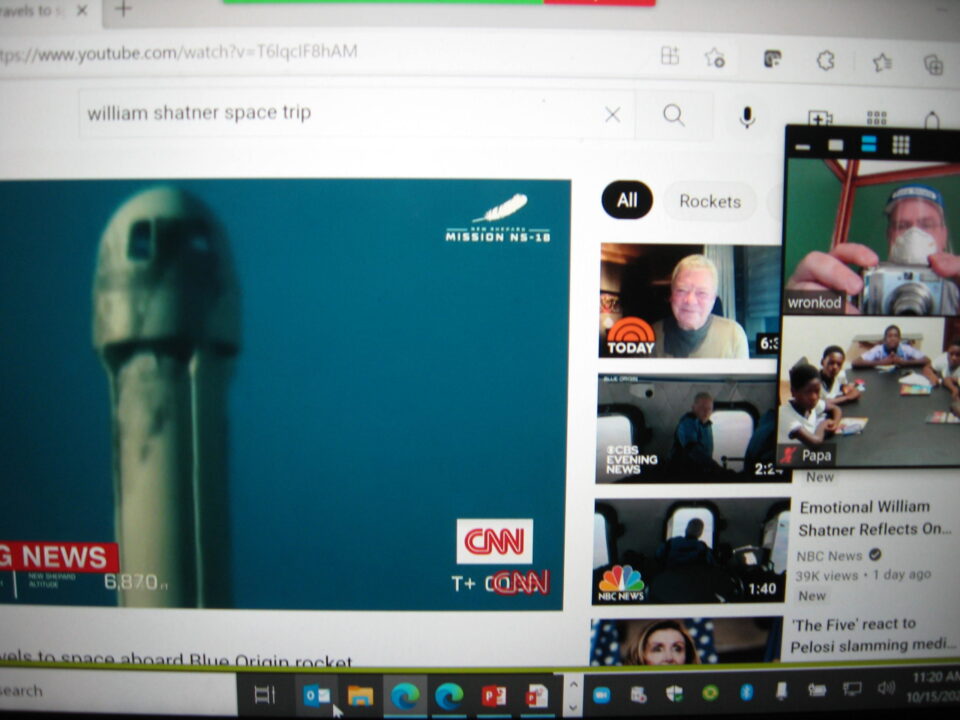The width and height of the screenshot is (960, 720).
Task: Select the Rockets filter chip
Action: 710,201
